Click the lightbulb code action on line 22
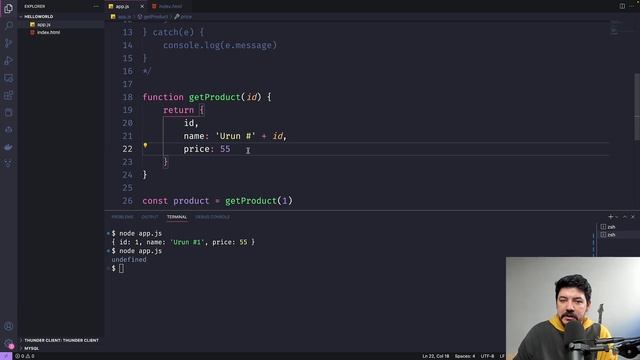Screen dimensions: 640x360 click(145, 146)
